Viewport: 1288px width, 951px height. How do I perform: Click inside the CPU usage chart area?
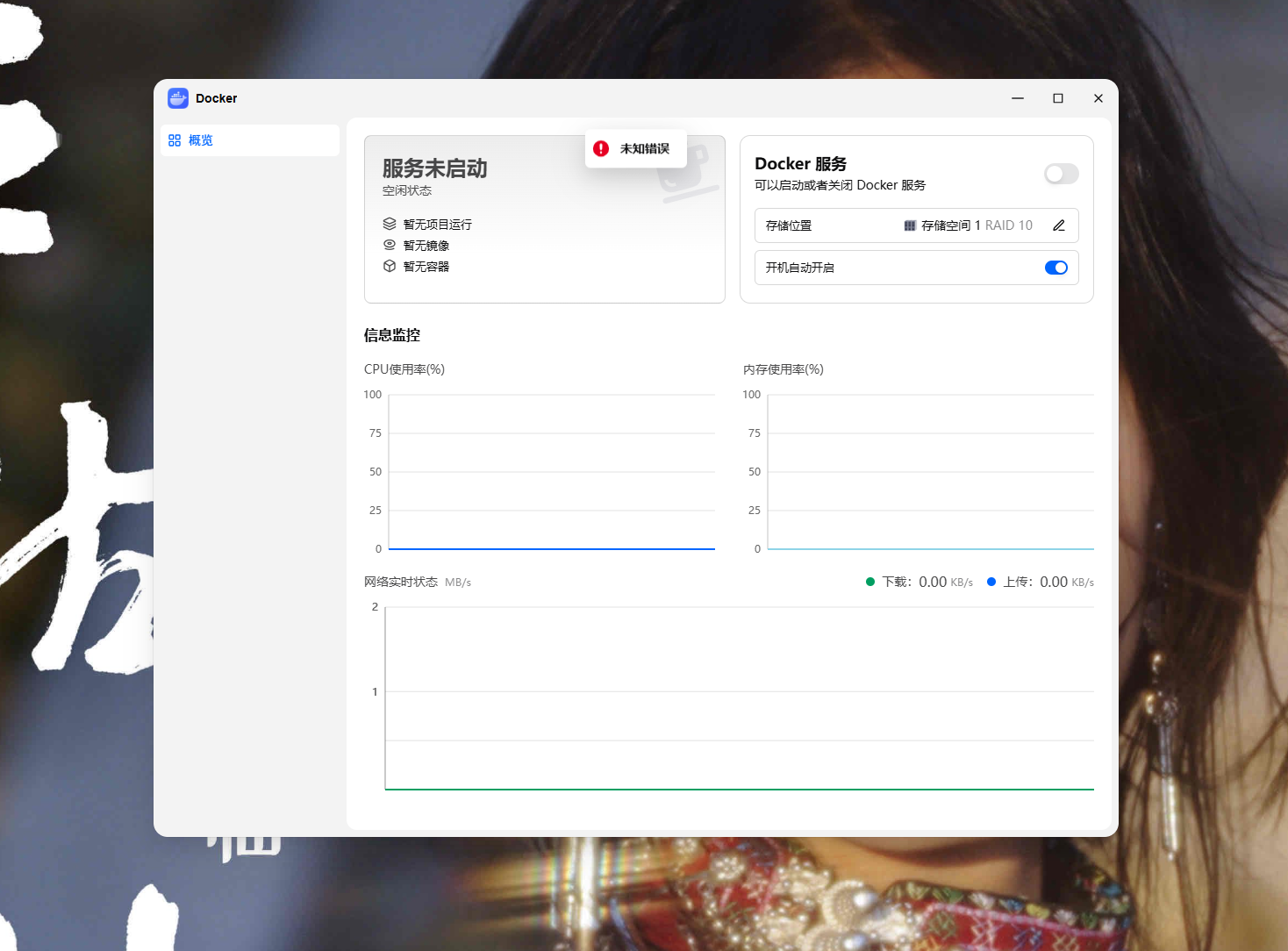[x=552, y=472]
